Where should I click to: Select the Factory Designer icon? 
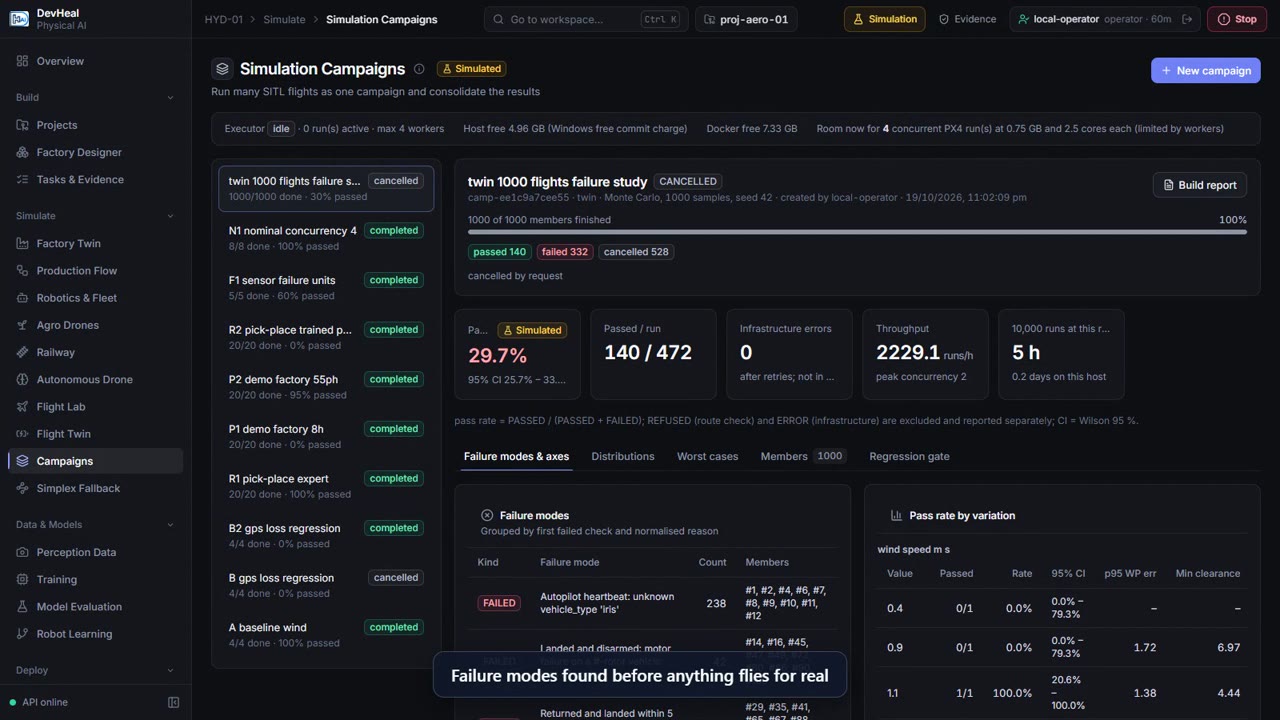click(22, 152)
